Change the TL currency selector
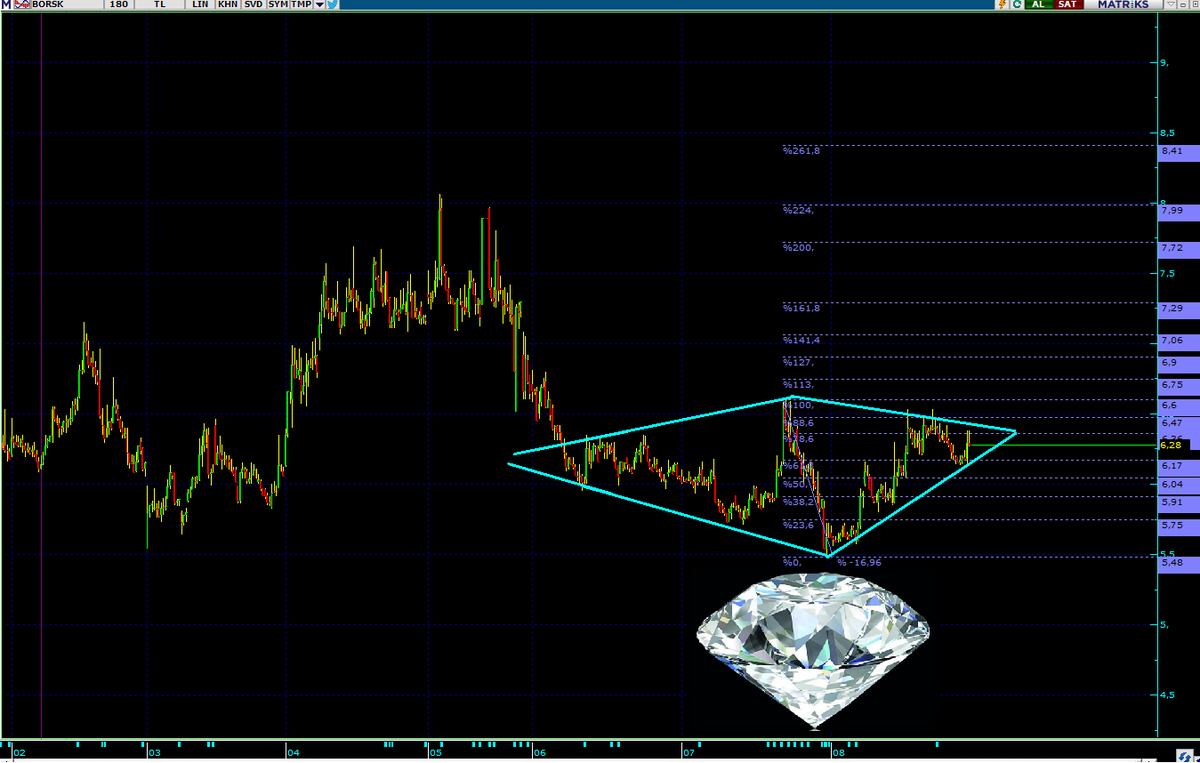 pos(160,5)
